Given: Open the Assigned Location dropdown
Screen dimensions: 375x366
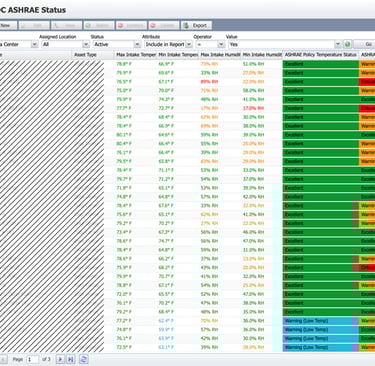Looking at the screenshot, I should pyautogui.click(x=86, y=44).
